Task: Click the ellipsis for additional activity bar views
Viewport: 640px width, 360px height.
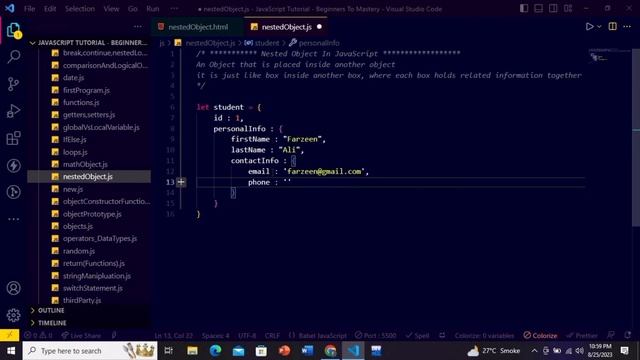Action: pos(13,219)
